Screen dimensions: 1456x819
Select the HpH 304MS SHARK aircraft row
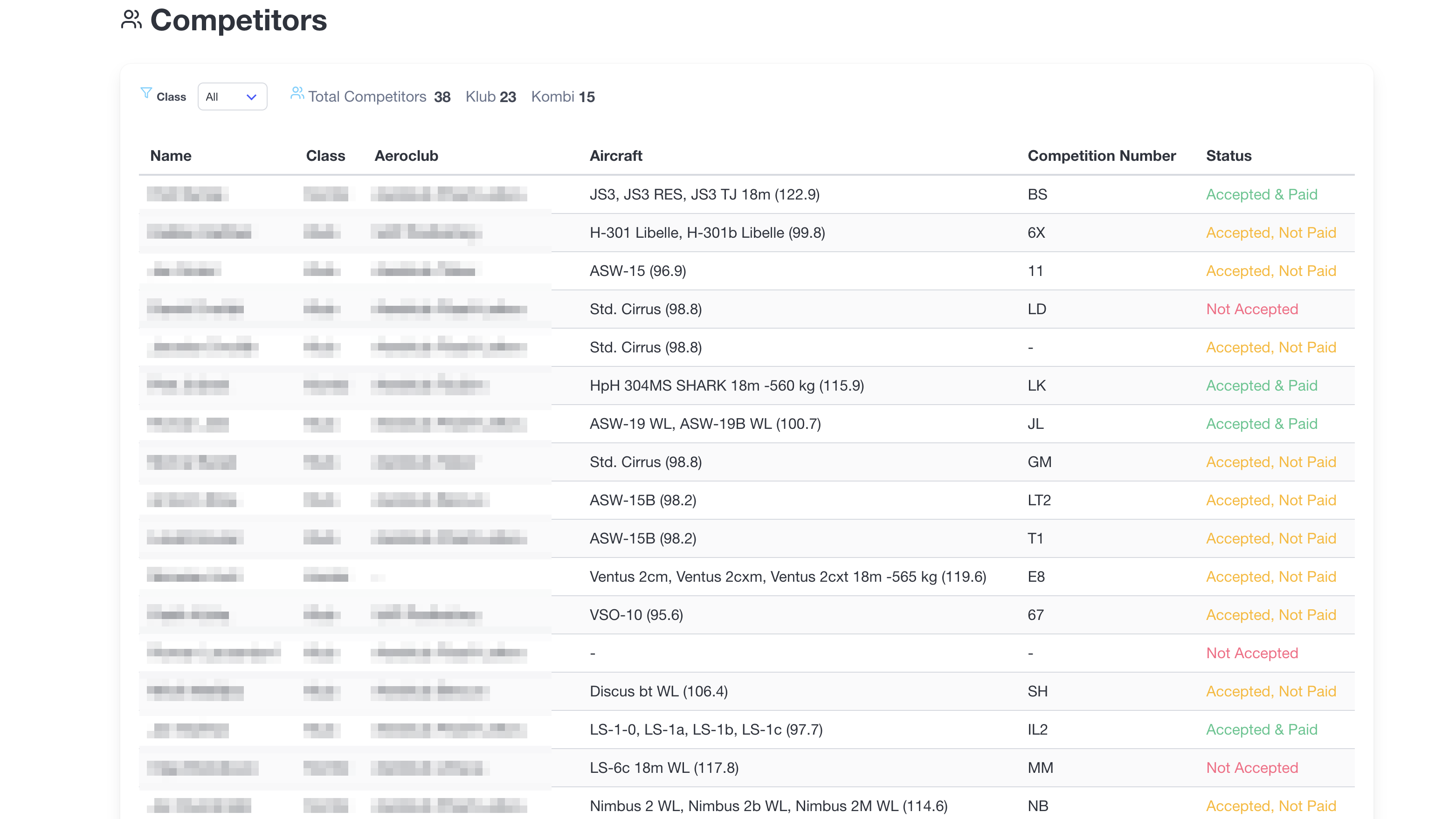(x=726, y=385)
